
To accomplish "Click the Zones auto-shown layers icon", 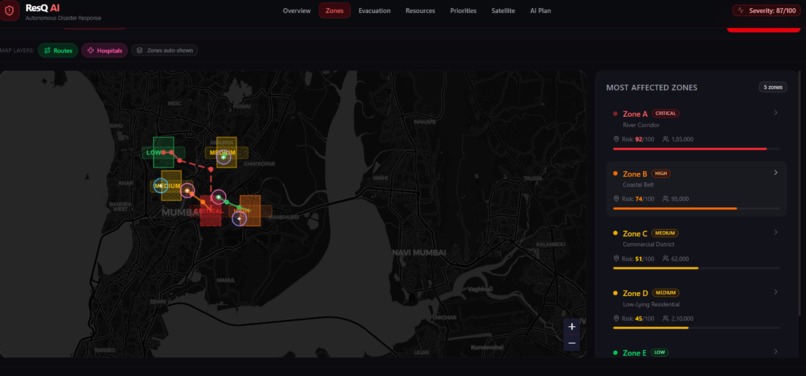I will (140, 50).
